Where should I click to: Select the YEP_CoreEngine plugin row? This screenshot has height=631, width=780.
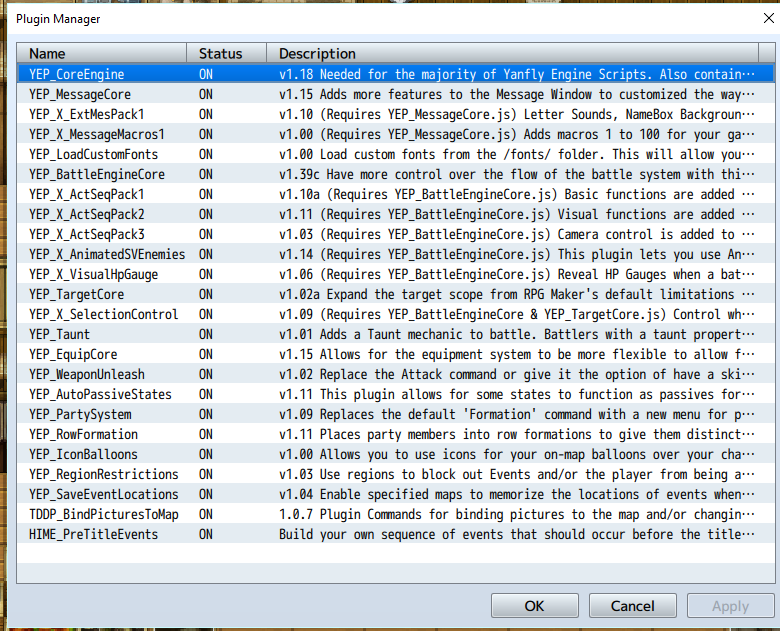[x=395, y=74]
